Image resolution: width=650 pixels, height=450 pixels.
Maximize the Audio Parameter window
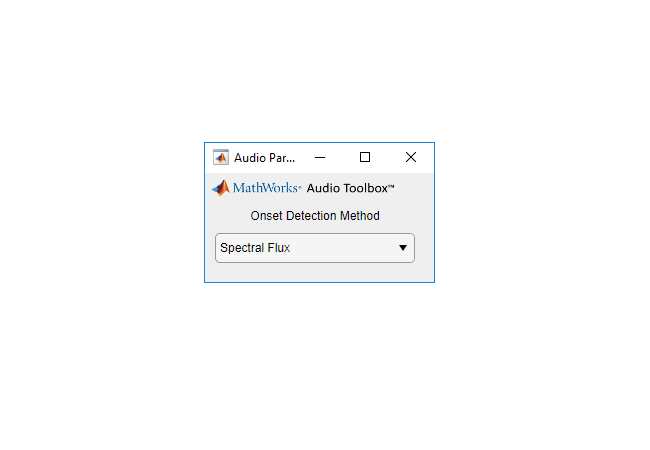coord(365,157)
